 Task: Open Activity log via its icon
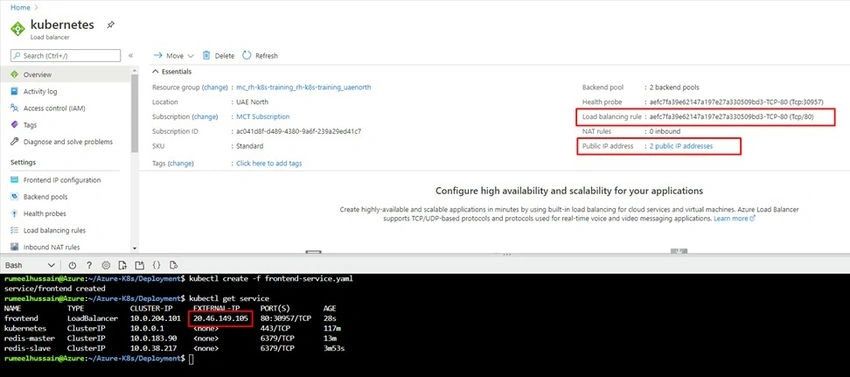click(15, 91)
